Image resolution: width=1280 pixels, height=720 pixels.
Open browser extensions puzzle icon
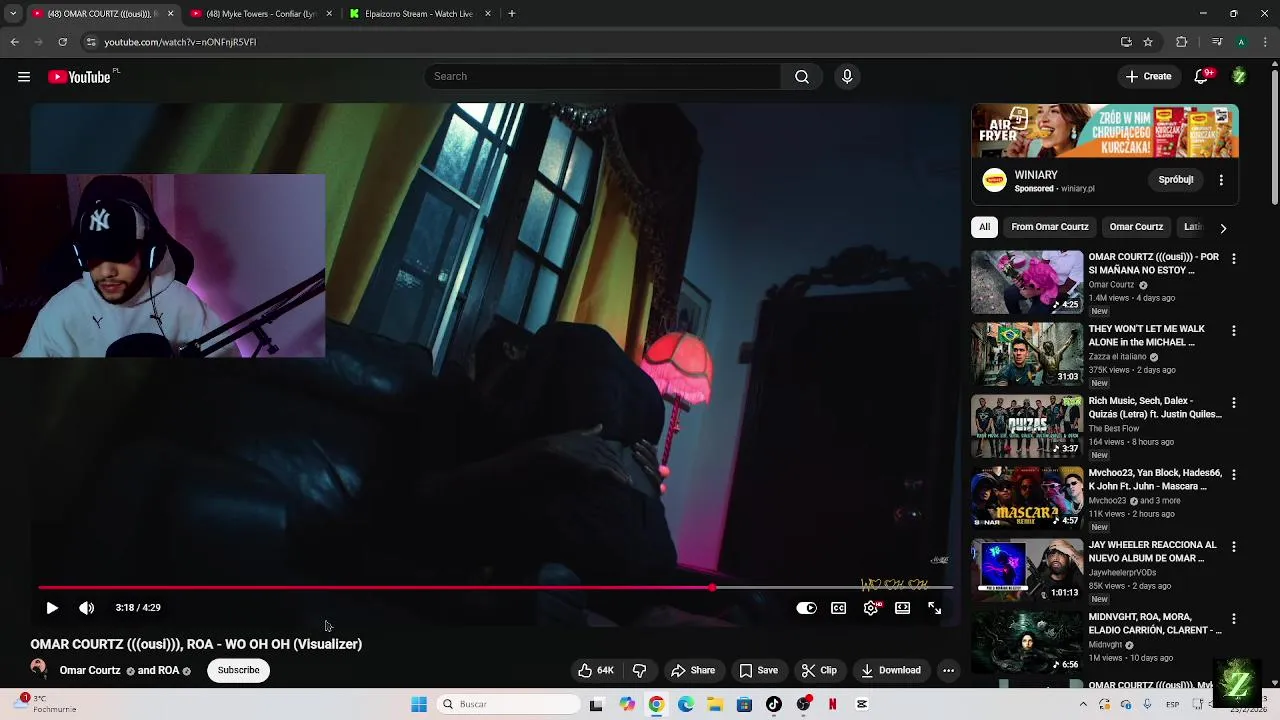pos(1182,42)
